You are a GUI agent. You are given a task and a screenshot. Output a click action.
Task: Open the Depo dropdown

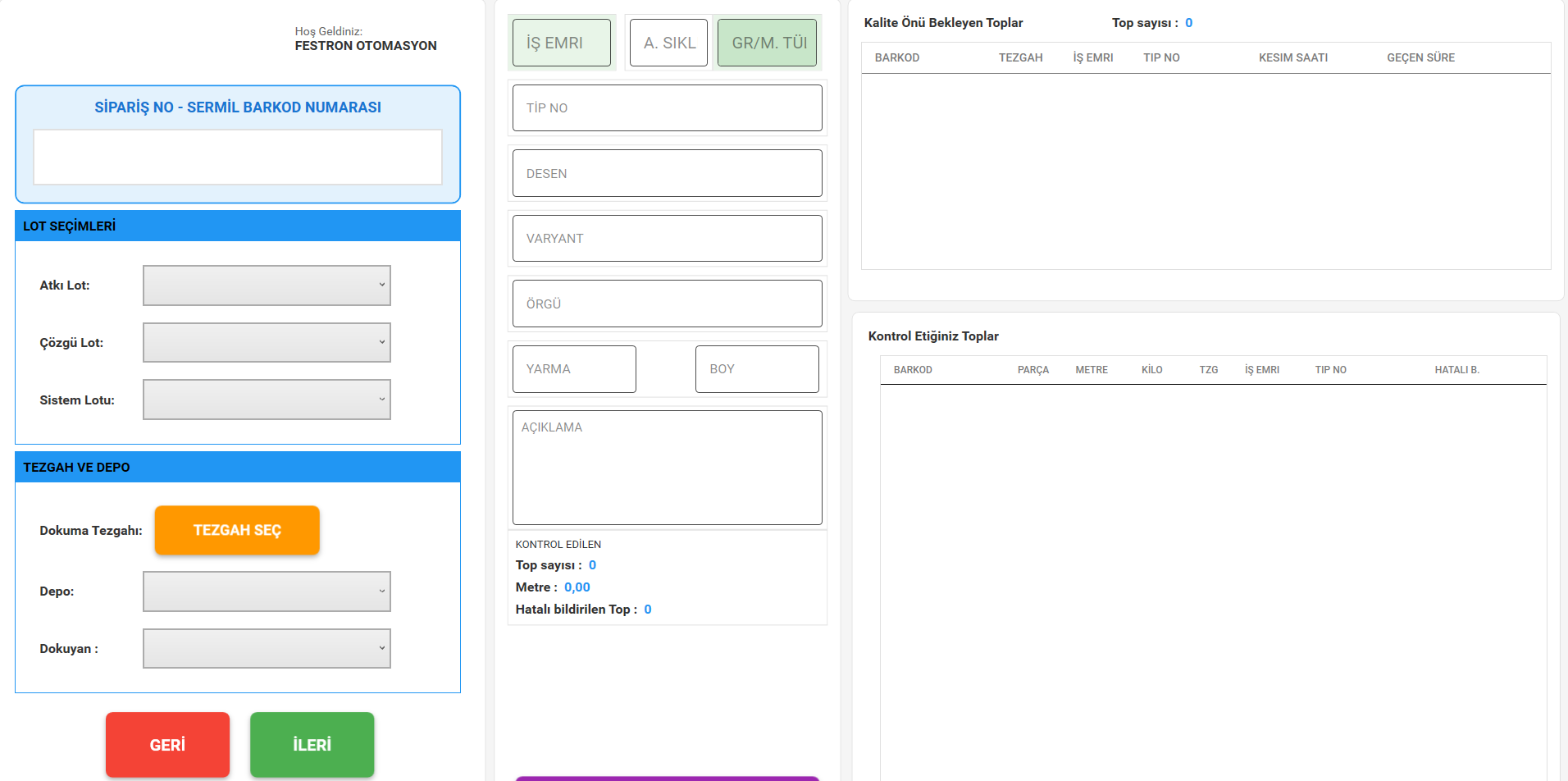click(x=267, y=591)
